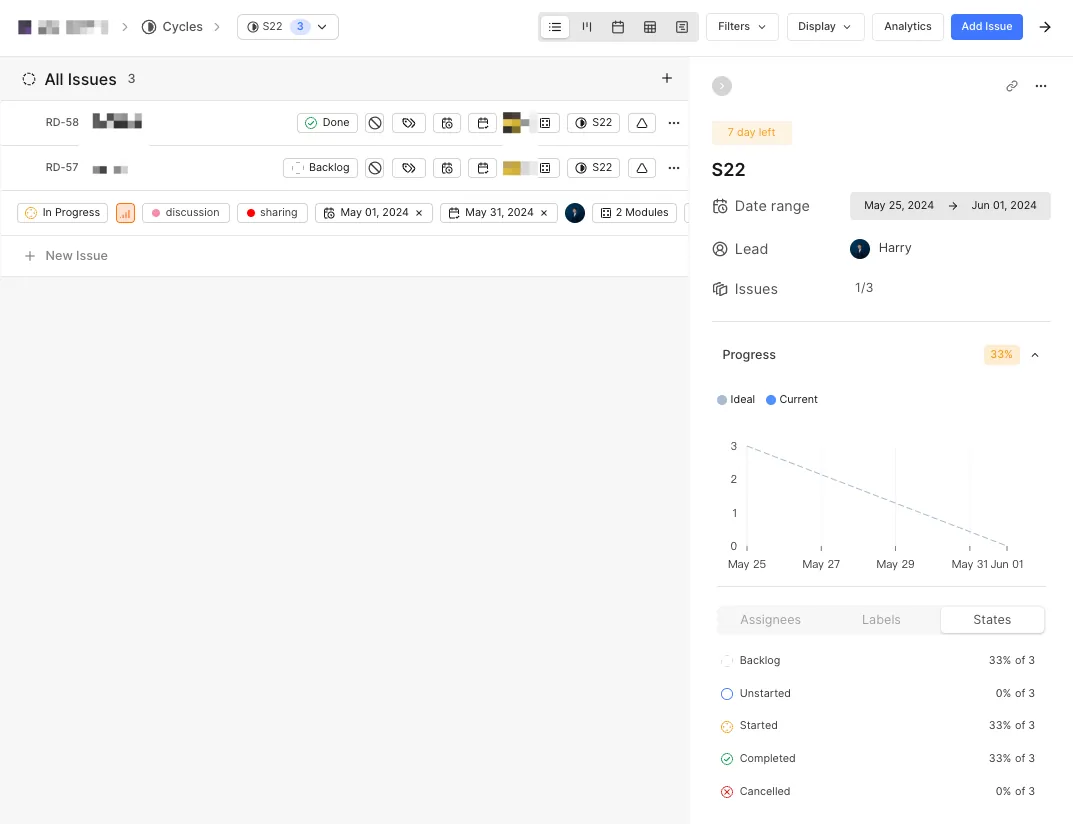Image resolution: width=1073 pixels, height=824 pixels.
Task: Switch to the Assignees tab
Action: [x=770, y=620]
